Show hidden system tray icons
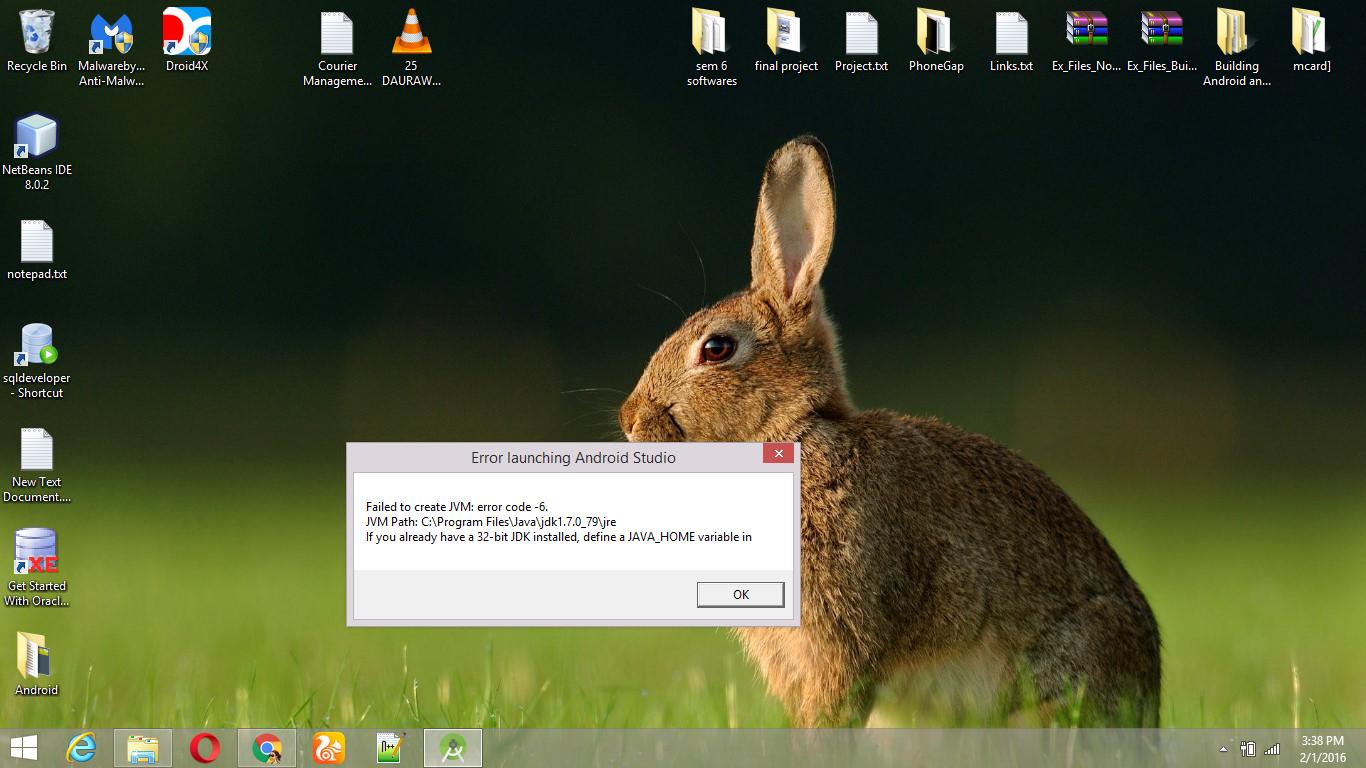The image size is (1366, 768). coord(1223,749)
